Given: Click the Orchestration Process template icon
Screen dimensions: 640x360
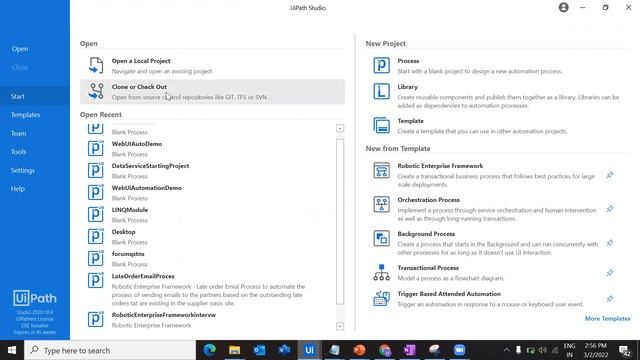Looking at the screenshot, I should [381, 204].
